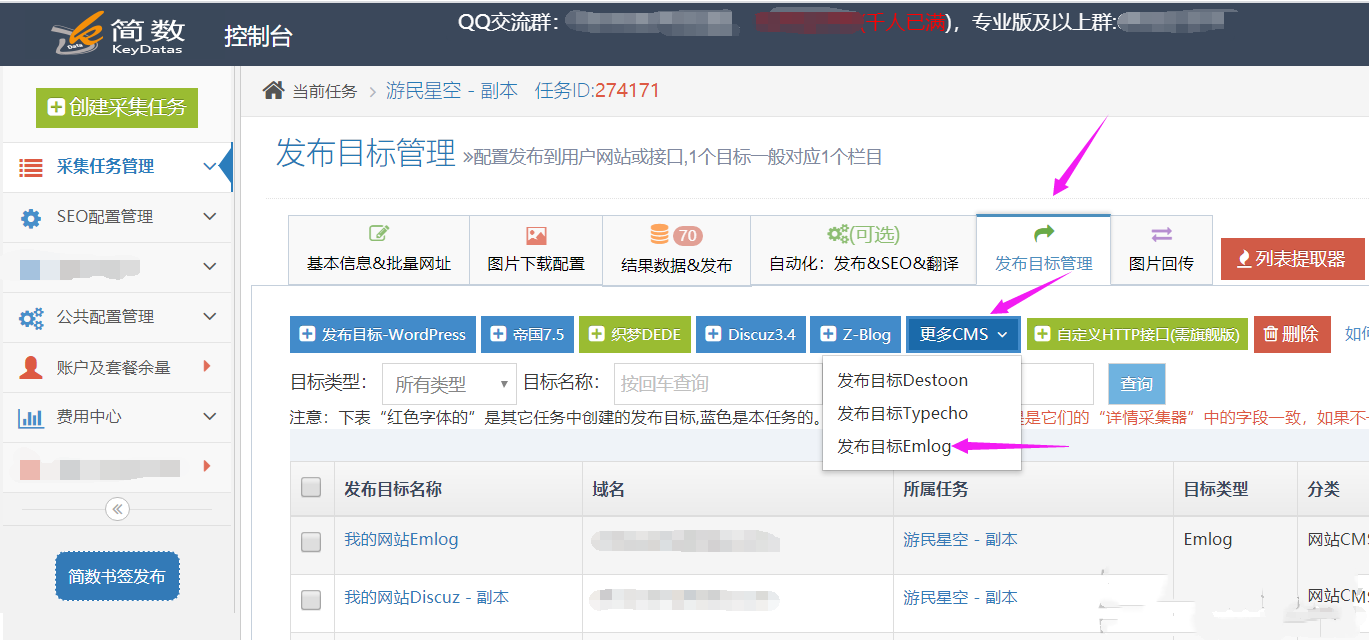Switch to the 结果数据&发布 tab
Screen dimensions: 1369x640
676,250
